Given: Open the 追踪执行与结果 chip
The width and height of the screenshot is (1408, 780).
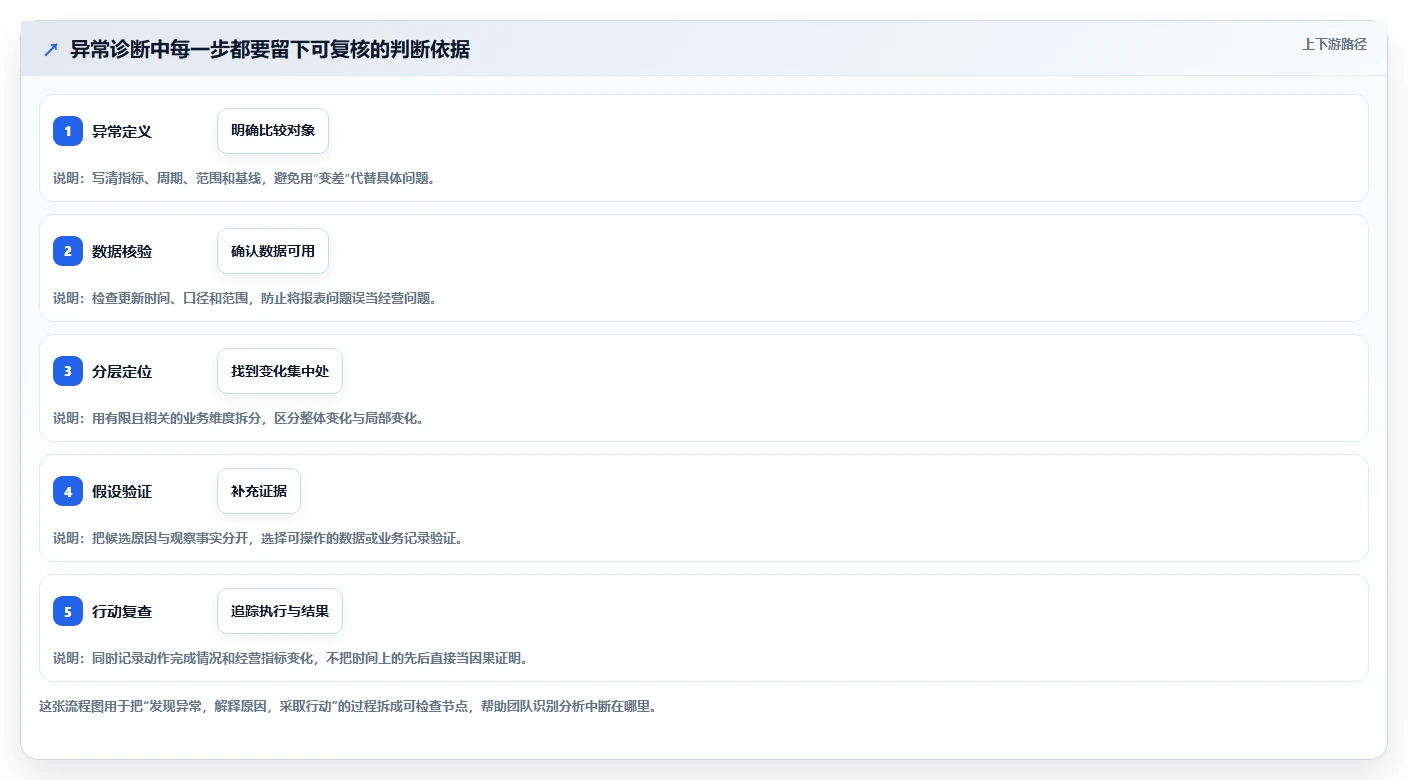Looking at the screenshot, I should [280, 611].
